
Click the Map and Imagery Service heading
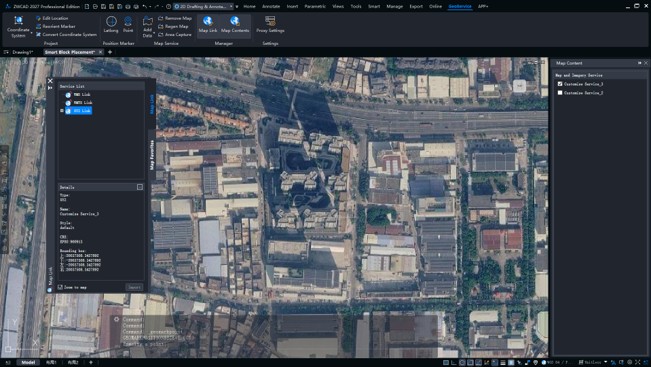[579, 75]
